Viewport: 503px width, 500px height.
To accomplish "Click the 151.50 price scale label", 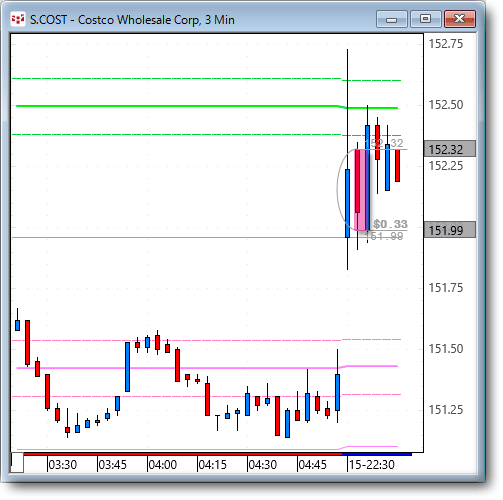I will [x=446, y=349].
